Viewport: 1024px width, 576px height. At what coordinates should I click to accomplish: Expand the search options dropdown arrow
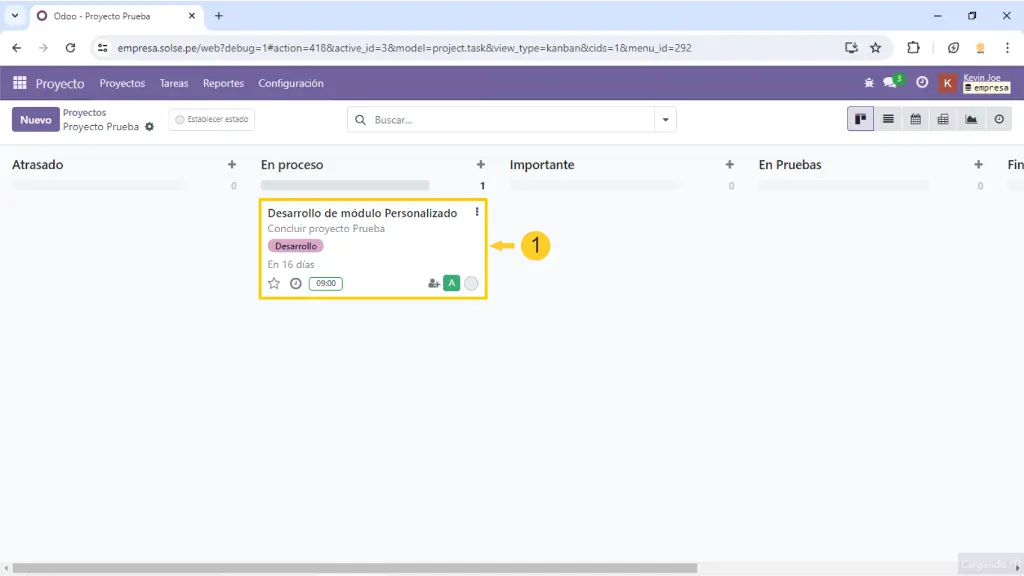click(665, 120)
